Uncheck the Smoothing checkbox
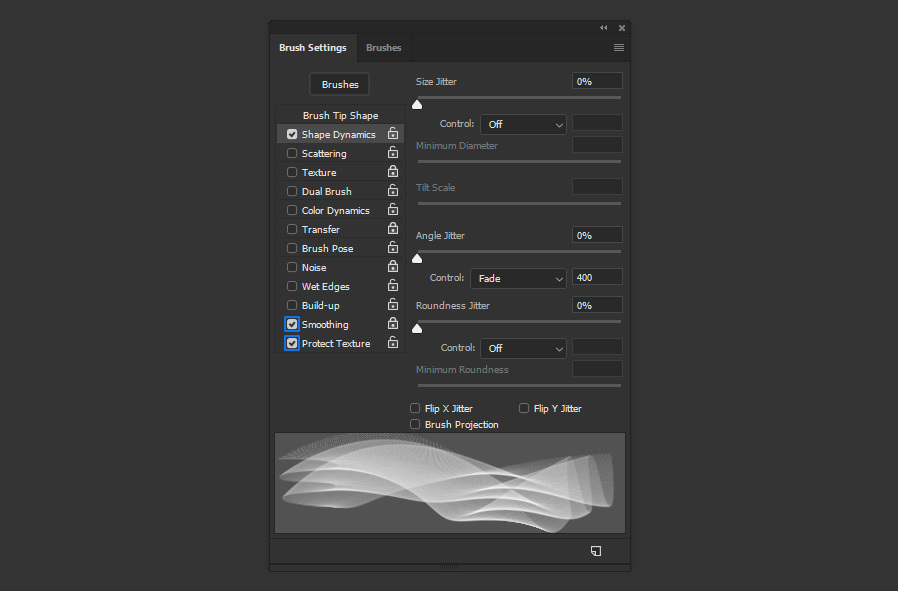 (x=292, y=324)
